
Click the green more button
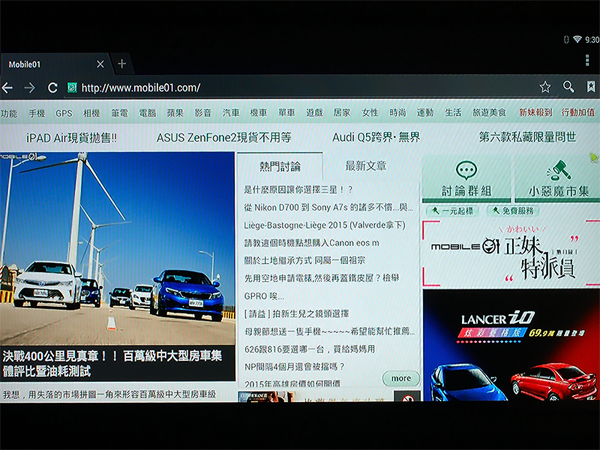[401, 378]
